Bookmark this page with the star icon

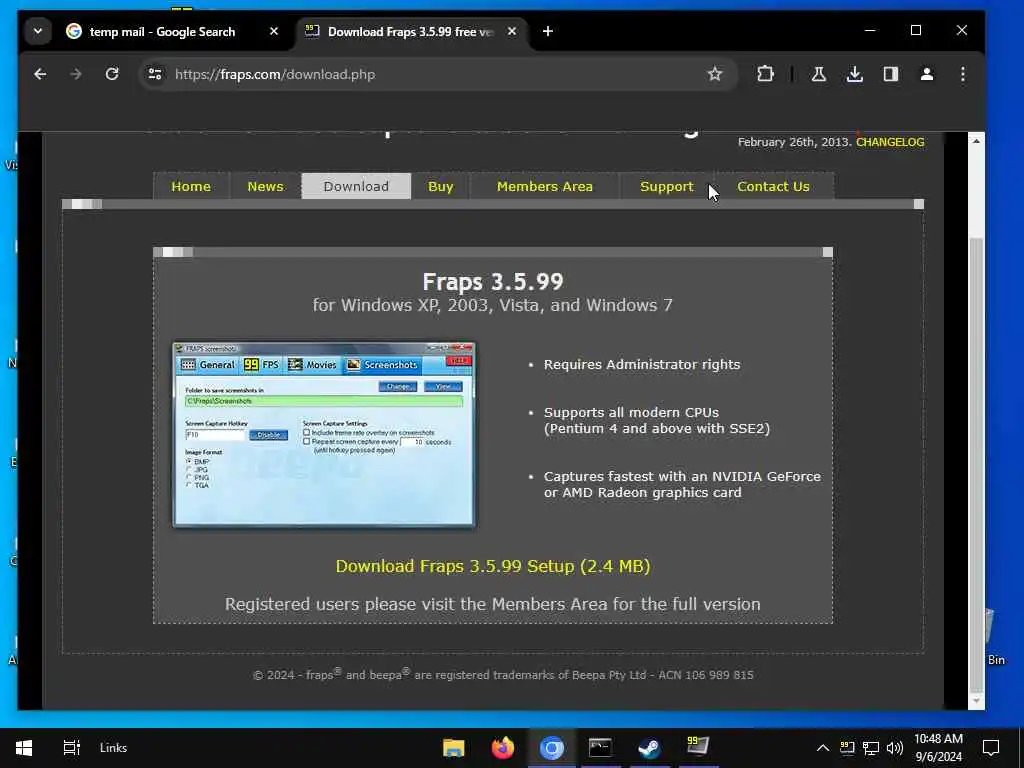coord(715,74)
